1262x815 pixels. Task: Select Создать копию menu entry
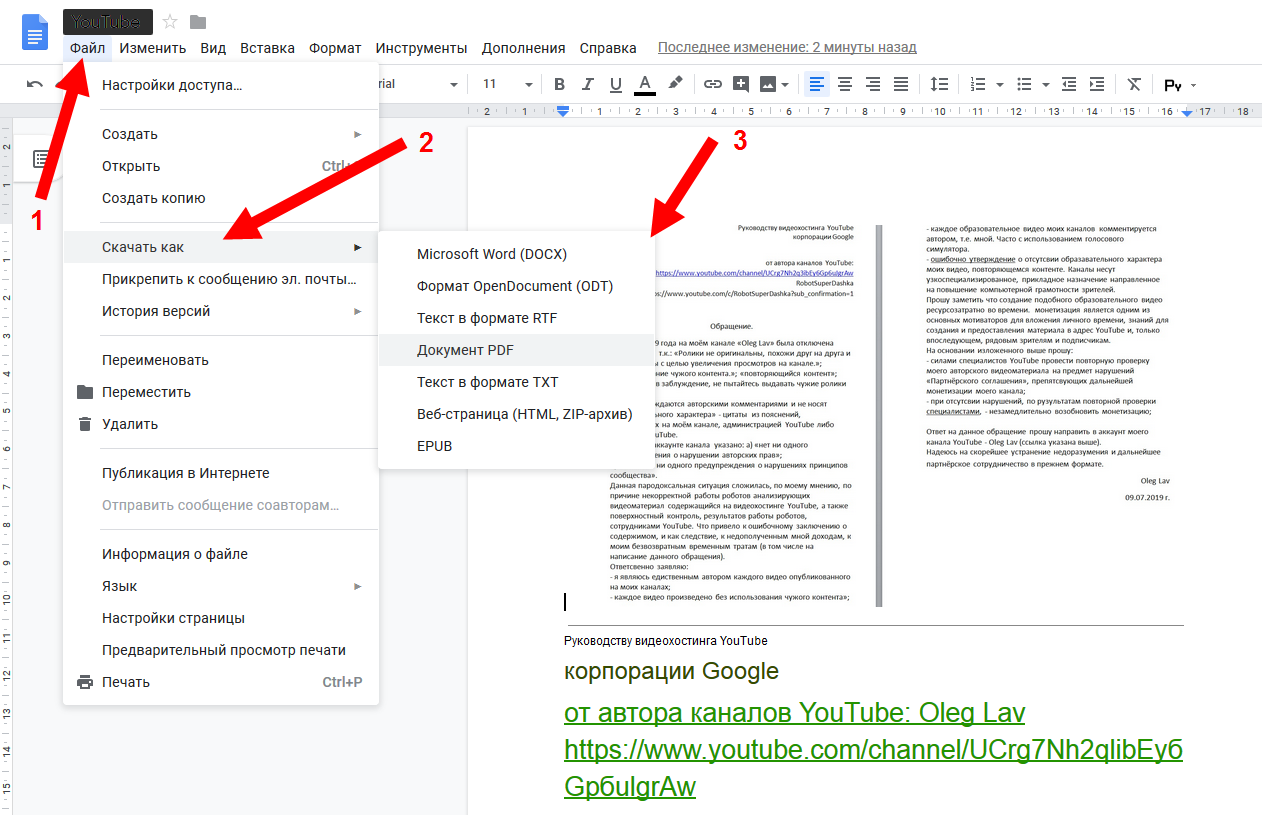221,198
